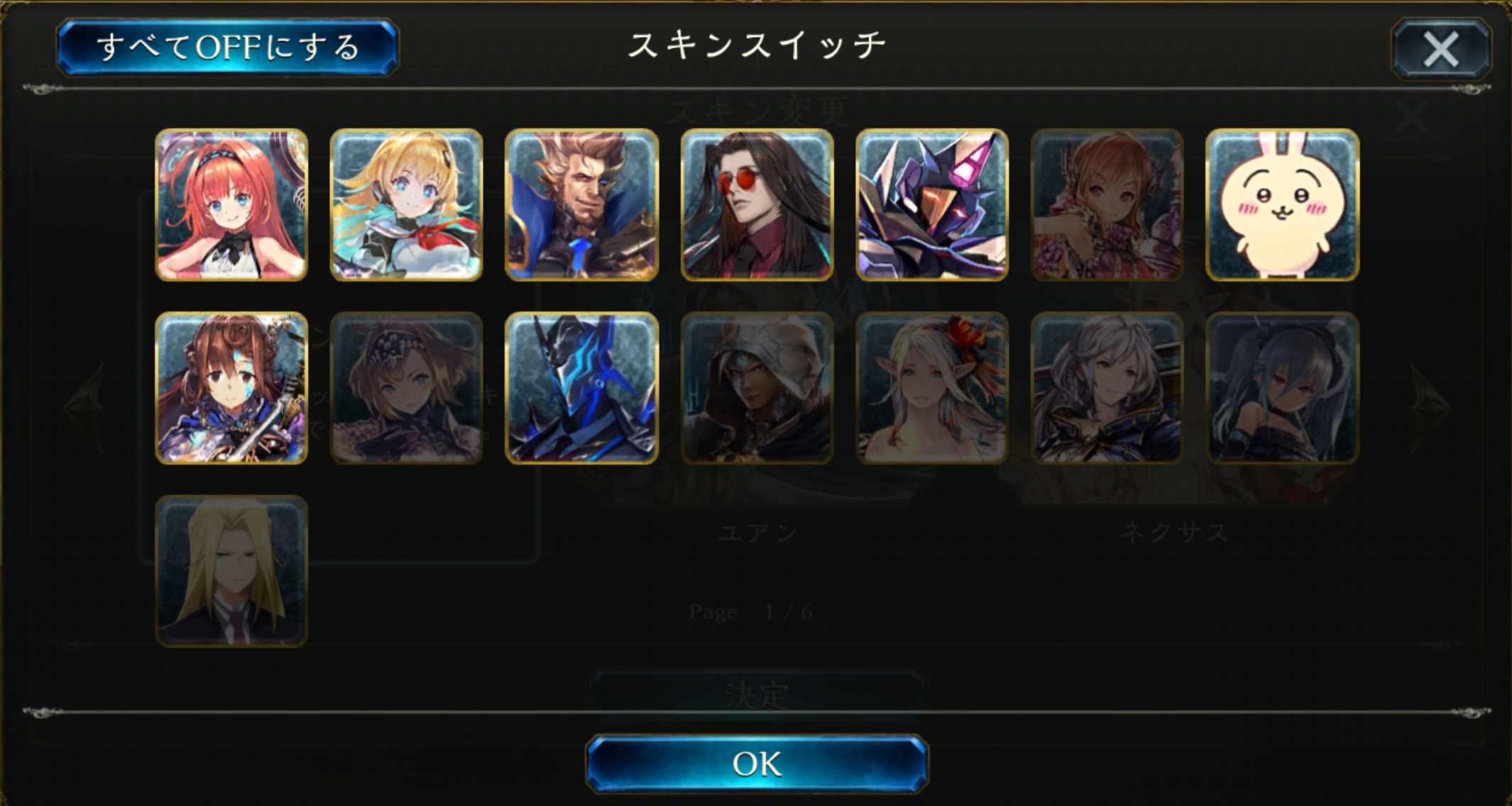Select the dark knight with blue helmet
Viewport: 1512px width, 806px height.
[582, 388]
